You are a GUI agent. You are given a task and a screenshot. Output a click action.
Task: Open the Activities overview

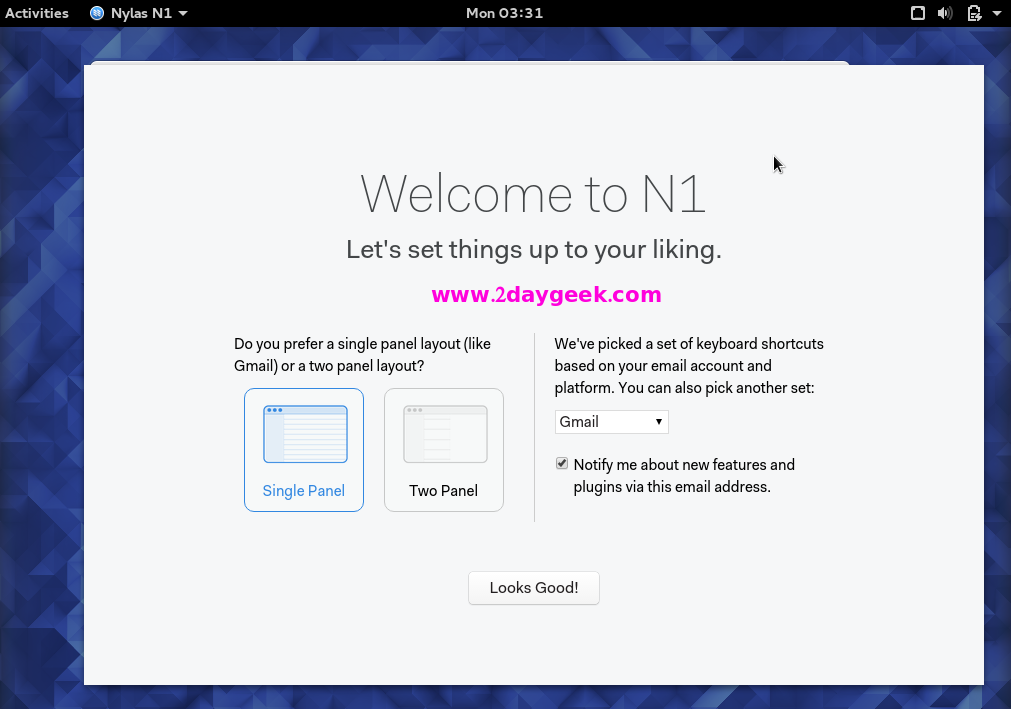pos(37,13)
